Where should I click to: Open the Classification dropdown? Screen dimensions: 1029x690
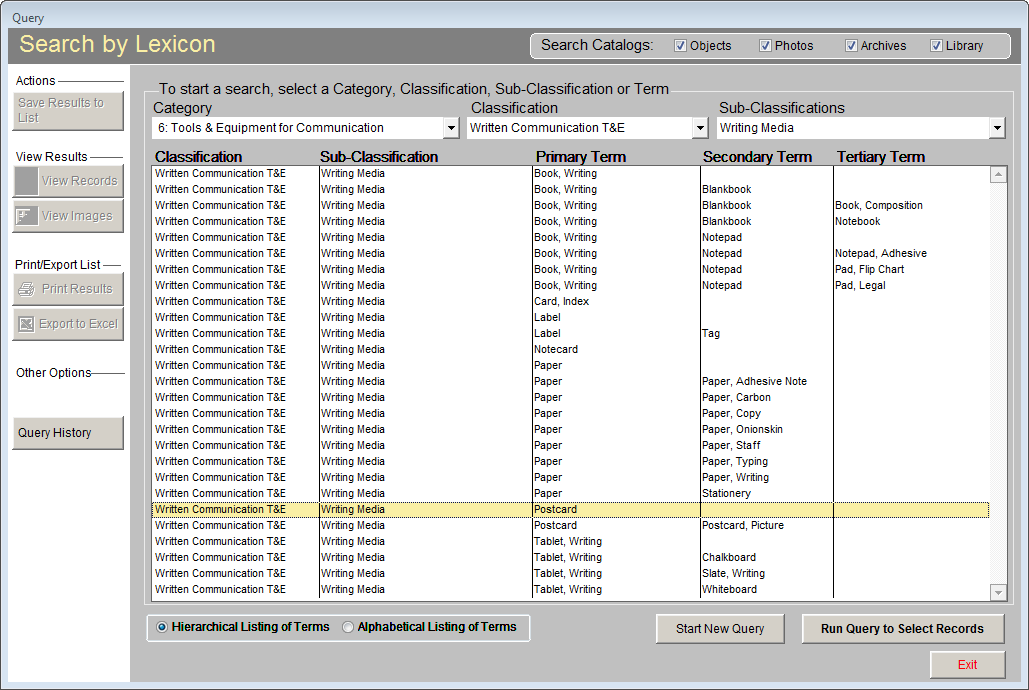pos(700,128)
